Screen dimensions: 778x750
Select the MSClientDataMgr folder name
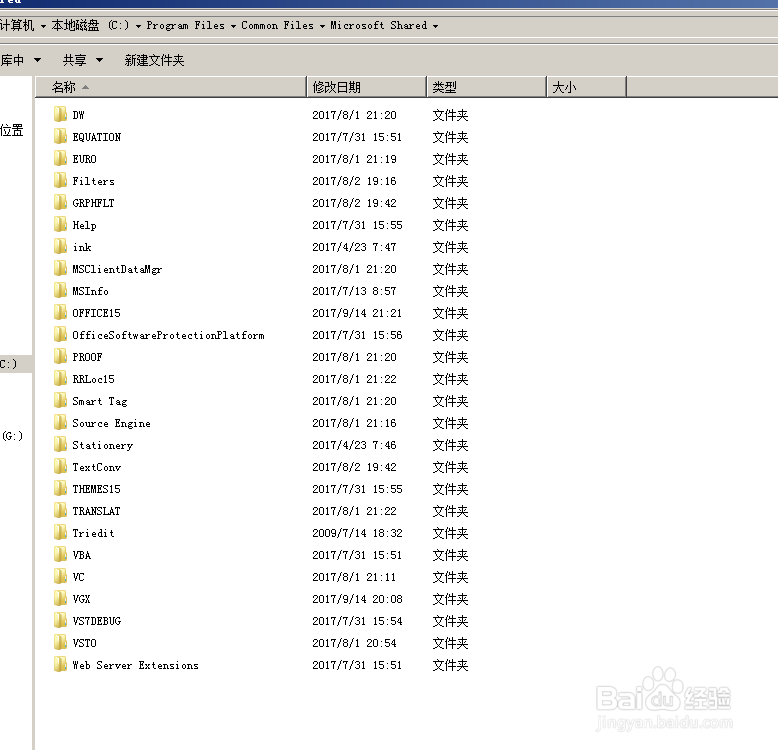[117, 269]
